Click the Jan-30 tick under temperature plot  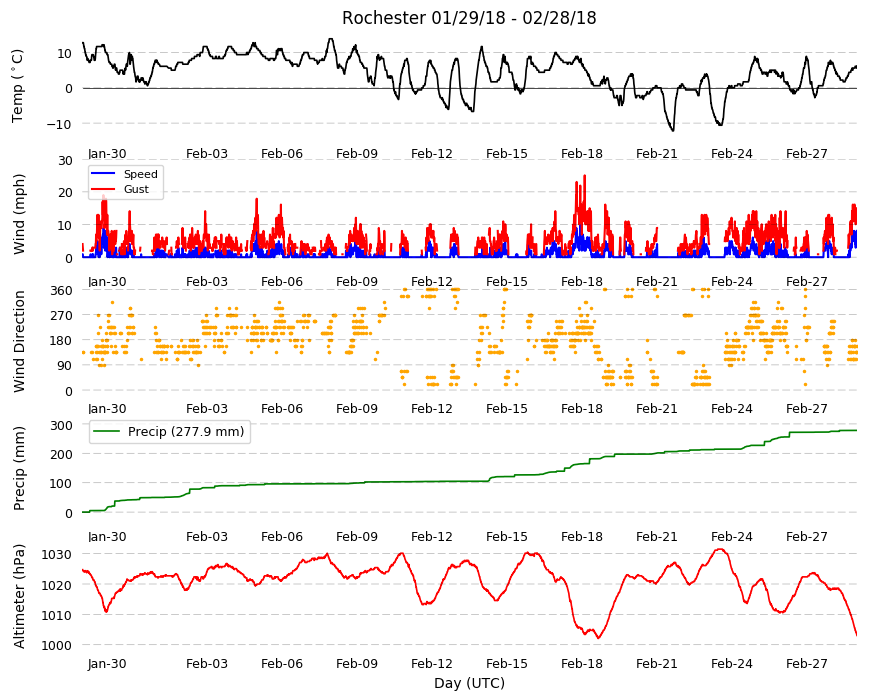point(107,154)
